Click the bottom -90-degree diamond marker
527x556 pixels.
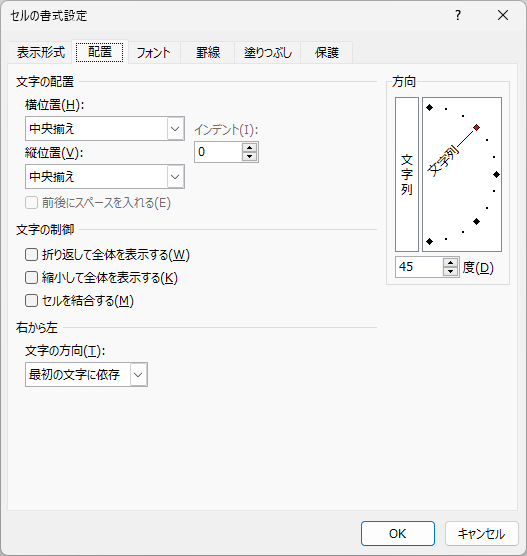429,241
